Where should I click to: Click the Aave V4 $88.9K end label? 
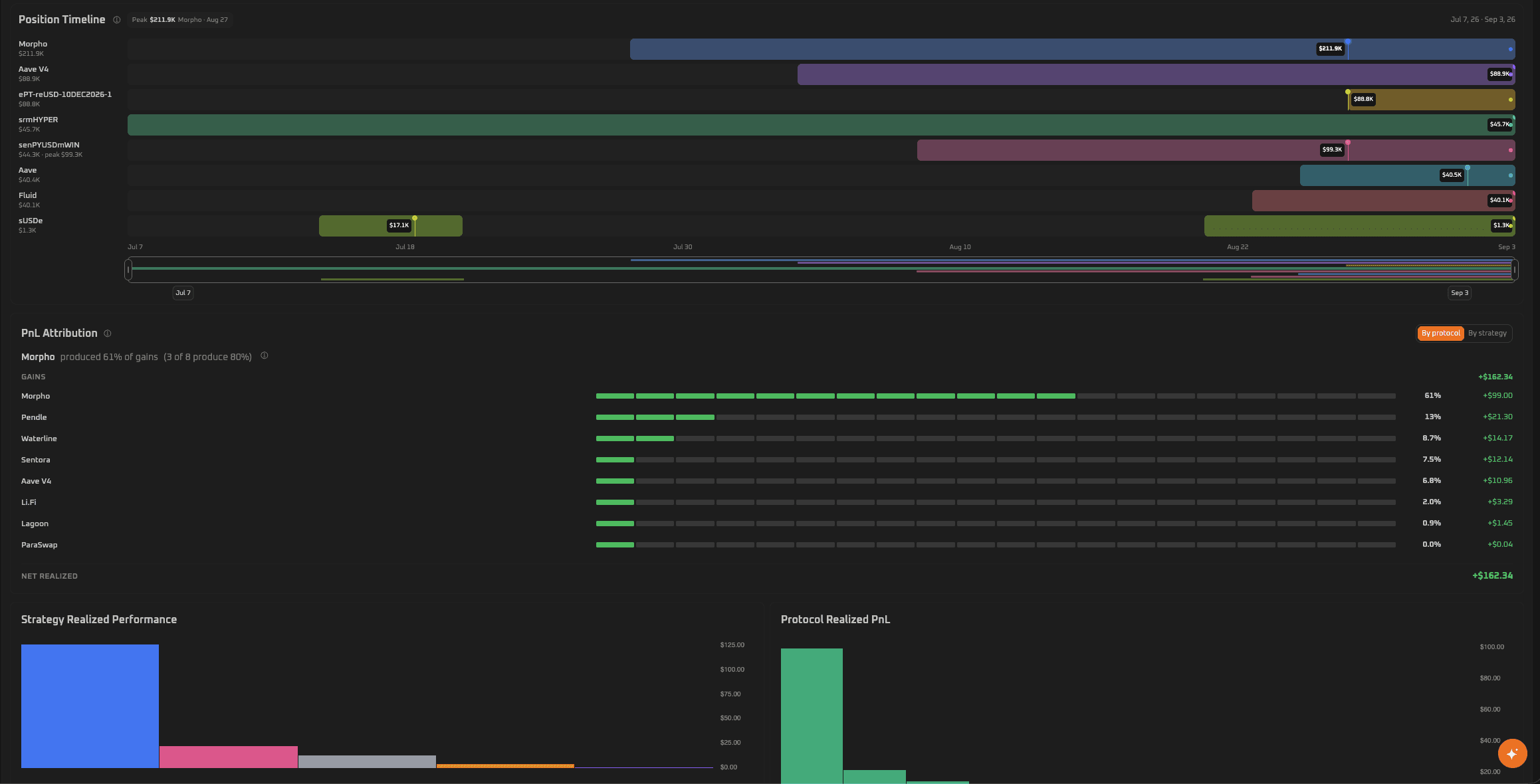click(1499, 74)
